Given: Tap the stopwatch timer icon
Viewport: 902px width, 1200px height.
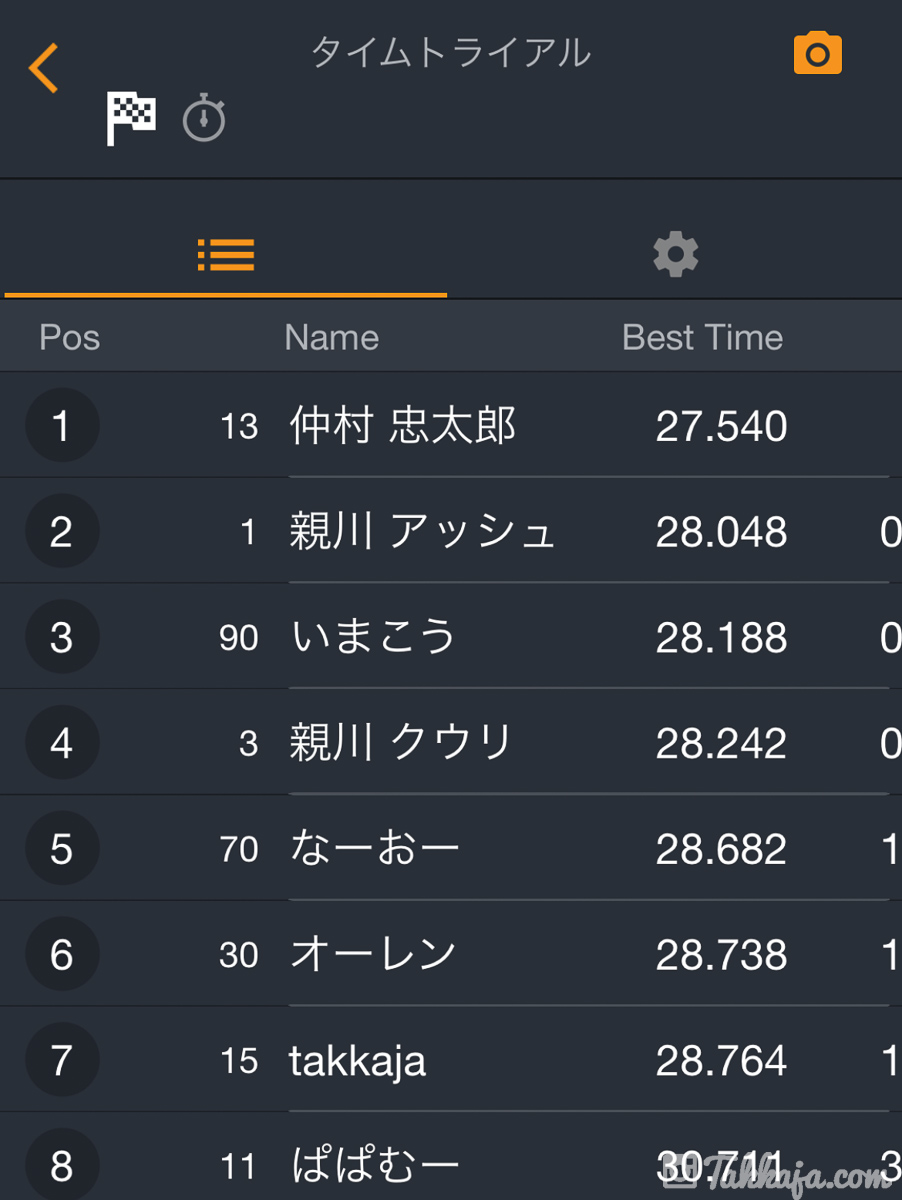Looking at the screenshot, I should [204, 118].
